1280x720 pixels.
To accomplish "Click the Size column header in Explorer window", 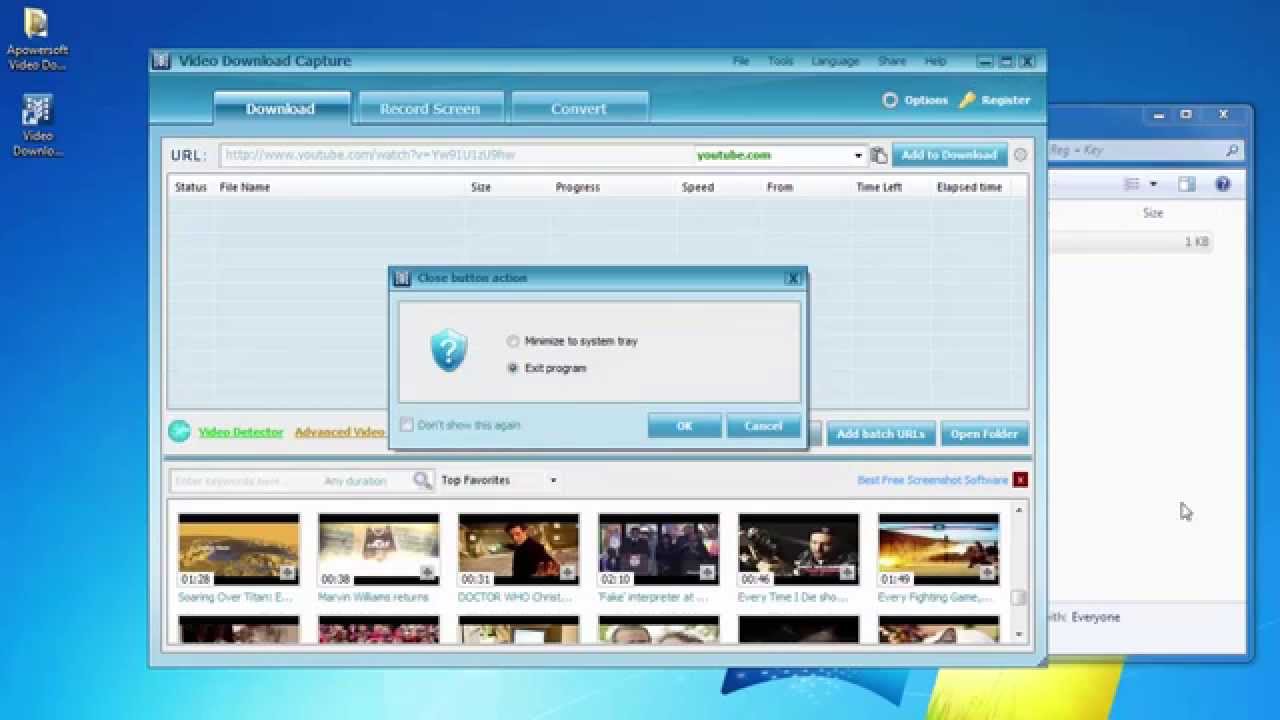I will [x=1153, y=213].
